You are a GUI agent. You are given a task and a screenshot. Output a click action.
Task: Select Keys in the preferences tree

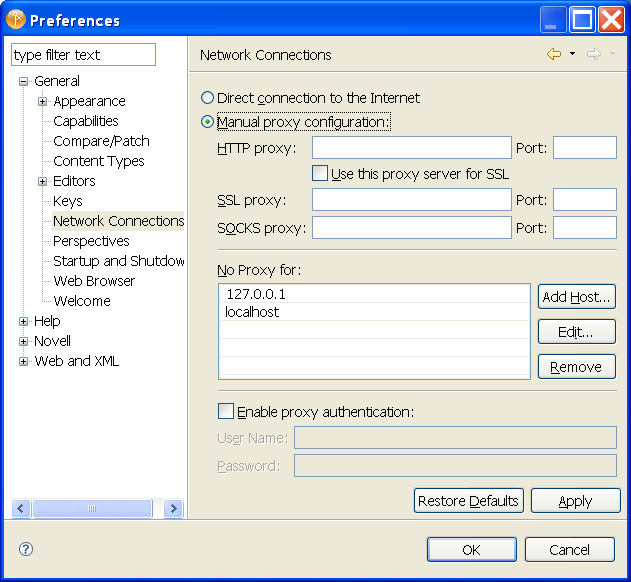coord(68,201)
